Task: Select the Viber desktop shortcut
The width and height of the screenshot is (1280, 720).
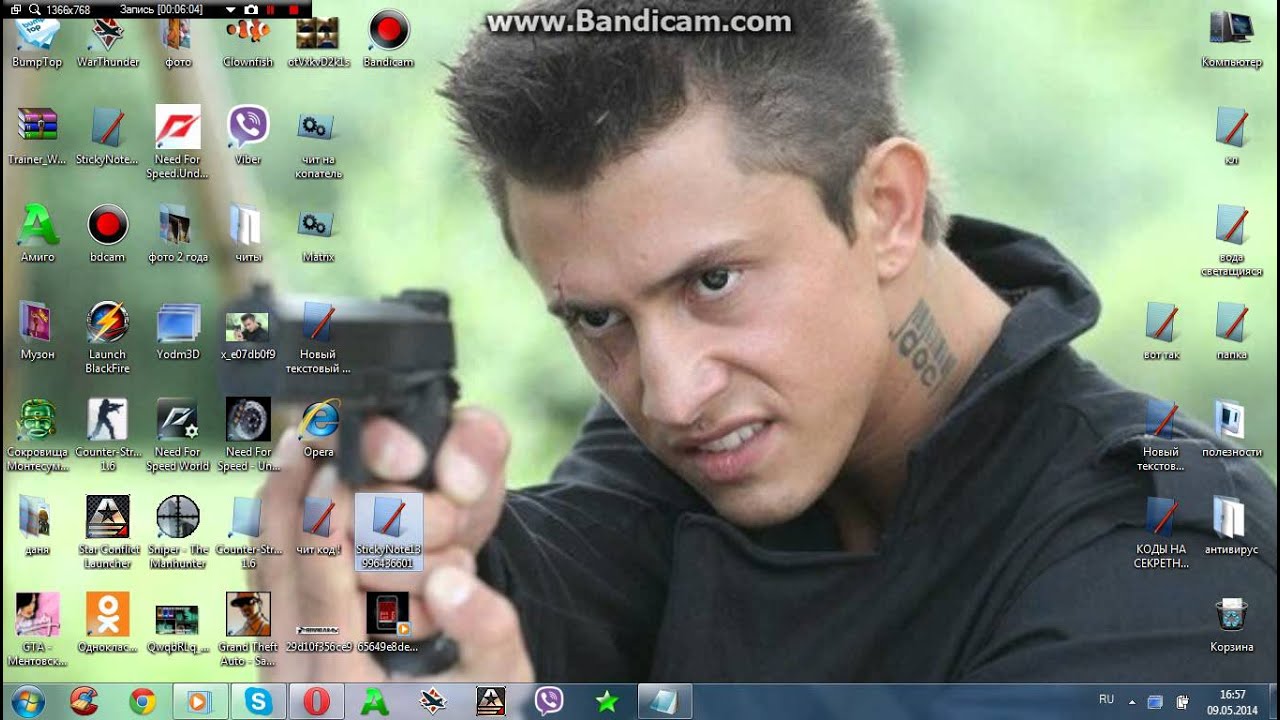Action: pyautogui.click(x=248, y=136)
